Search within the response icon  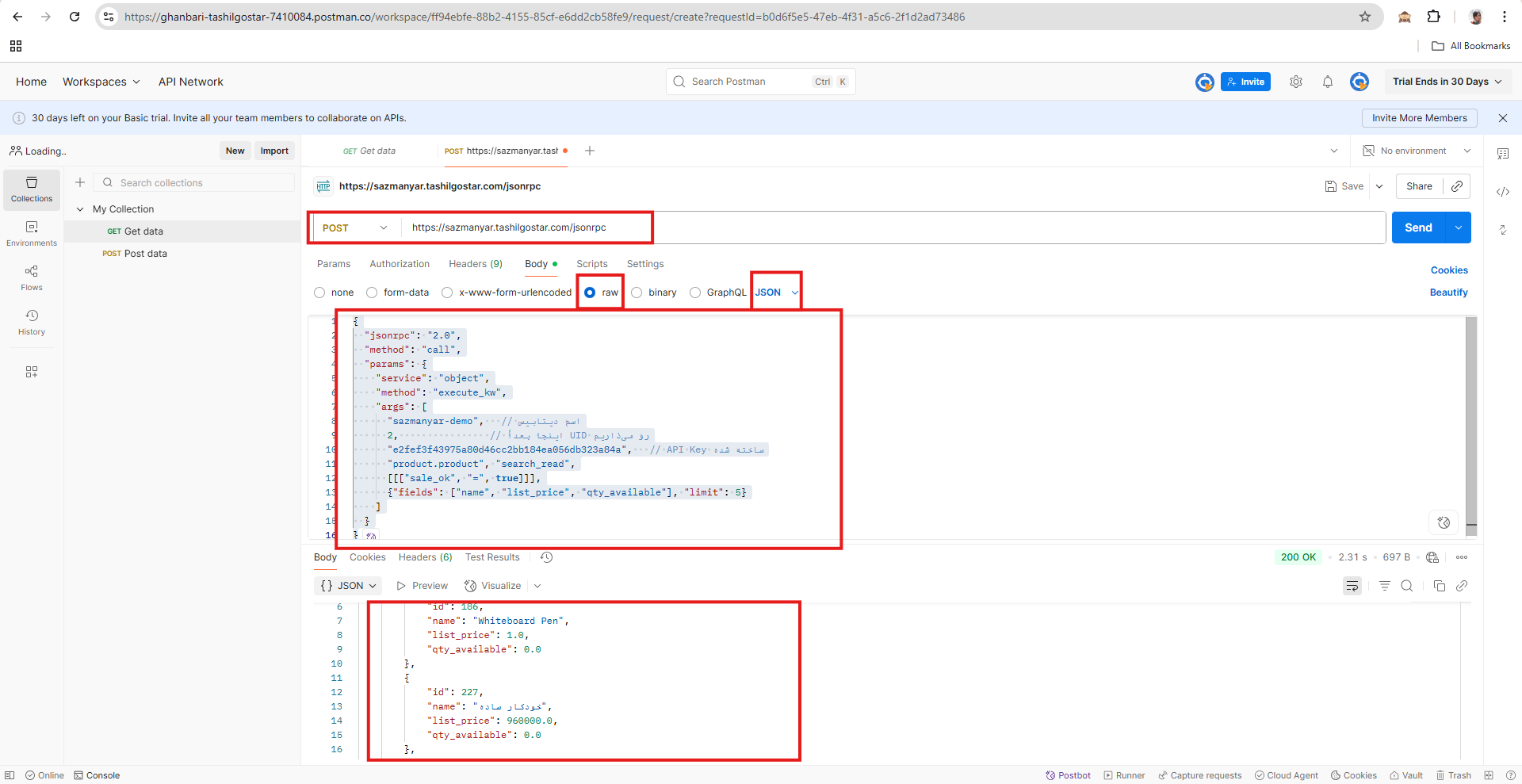point(1406,586)
